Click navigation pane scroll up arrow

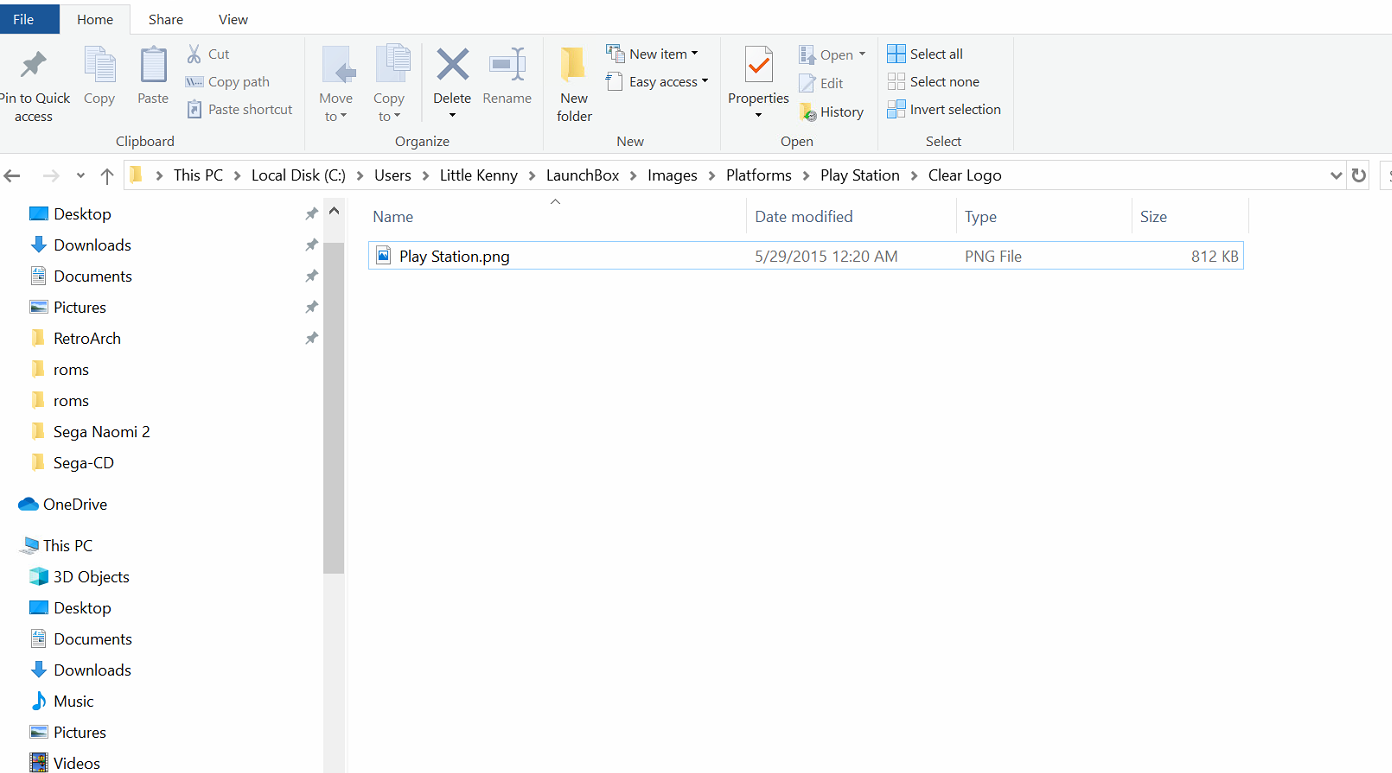(x=334, y=211)
